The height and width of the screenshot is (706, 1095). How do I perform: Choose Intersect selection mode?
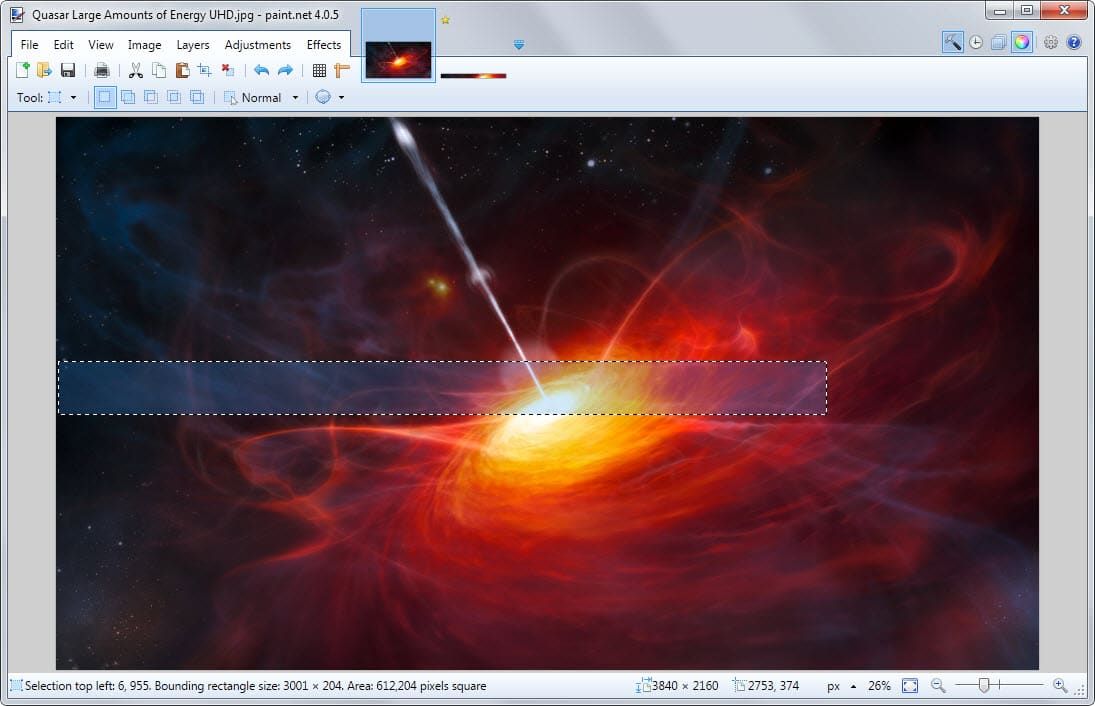[x=174, y=97]
